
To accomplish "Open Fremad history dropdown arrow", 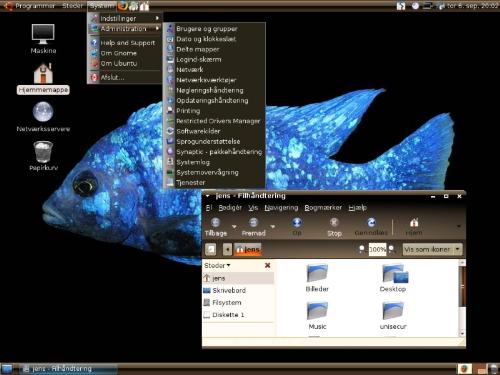I will tap(273, 227).
